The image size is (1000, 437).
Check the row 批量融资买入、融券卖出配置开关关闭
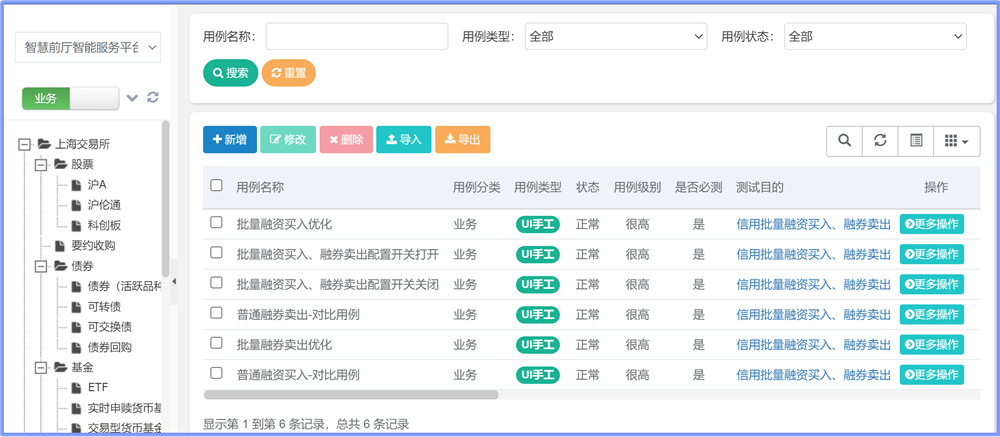(216, 282)
